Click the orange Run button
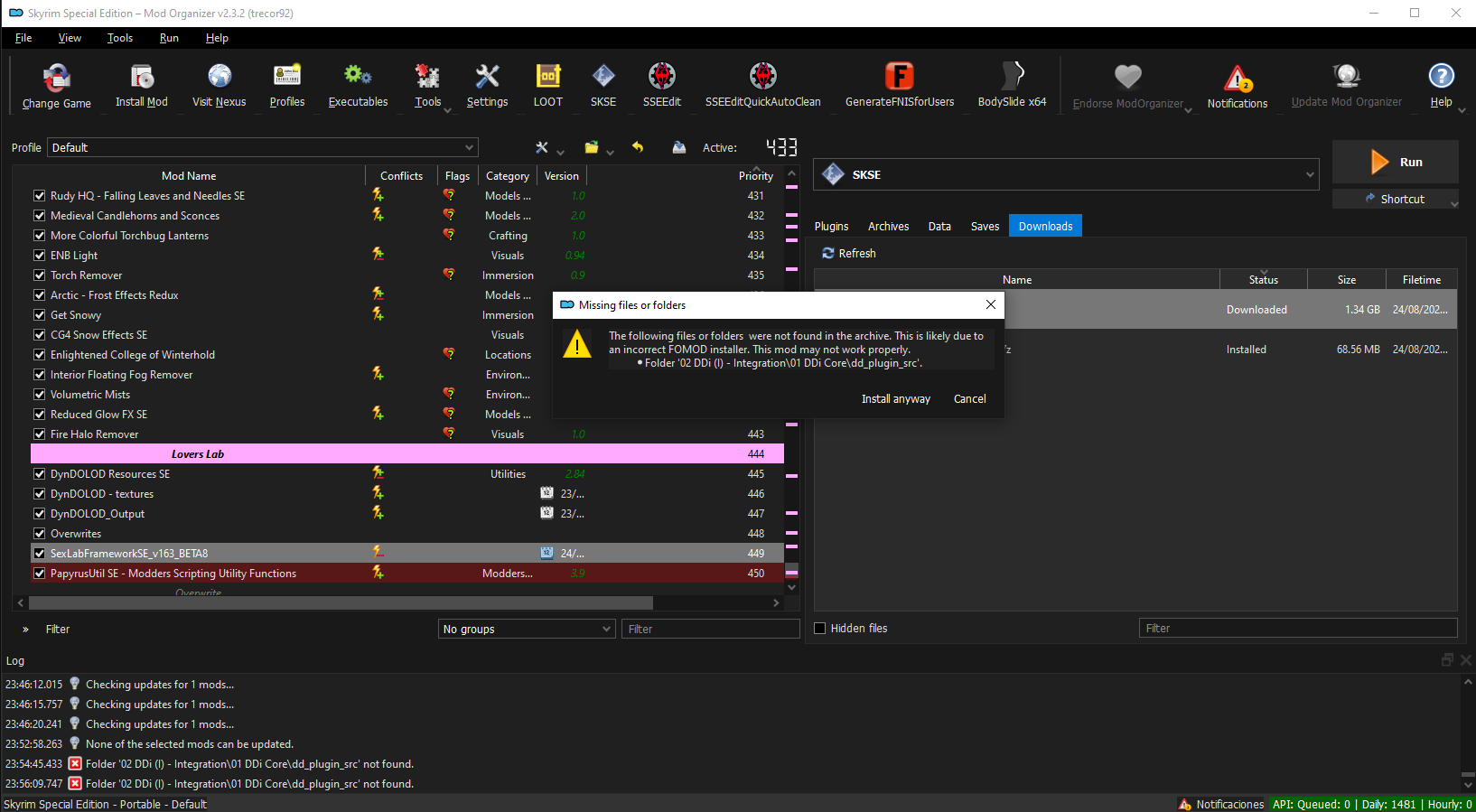This screenshot has width=1476, height=812. 1396,162
